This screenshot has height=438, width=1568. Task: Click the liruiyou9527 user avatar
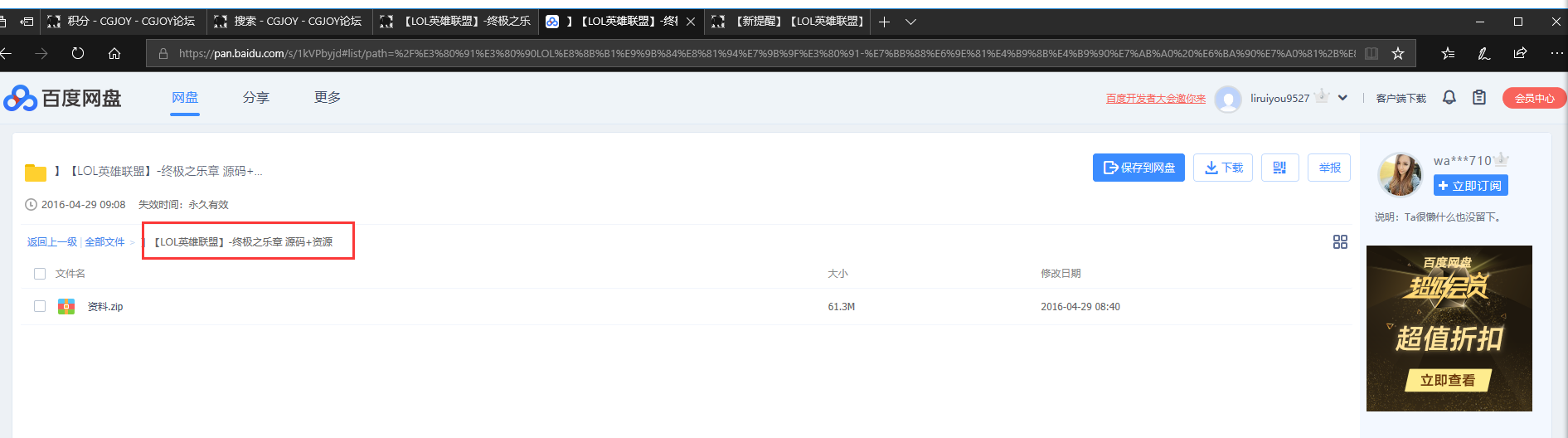pos(1228,99)
